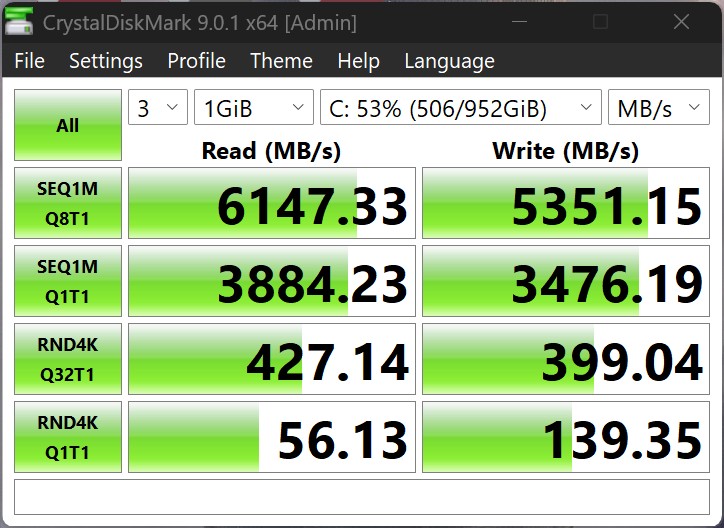
Task: Click the 139.35 random write result
Action: [566, 437]
